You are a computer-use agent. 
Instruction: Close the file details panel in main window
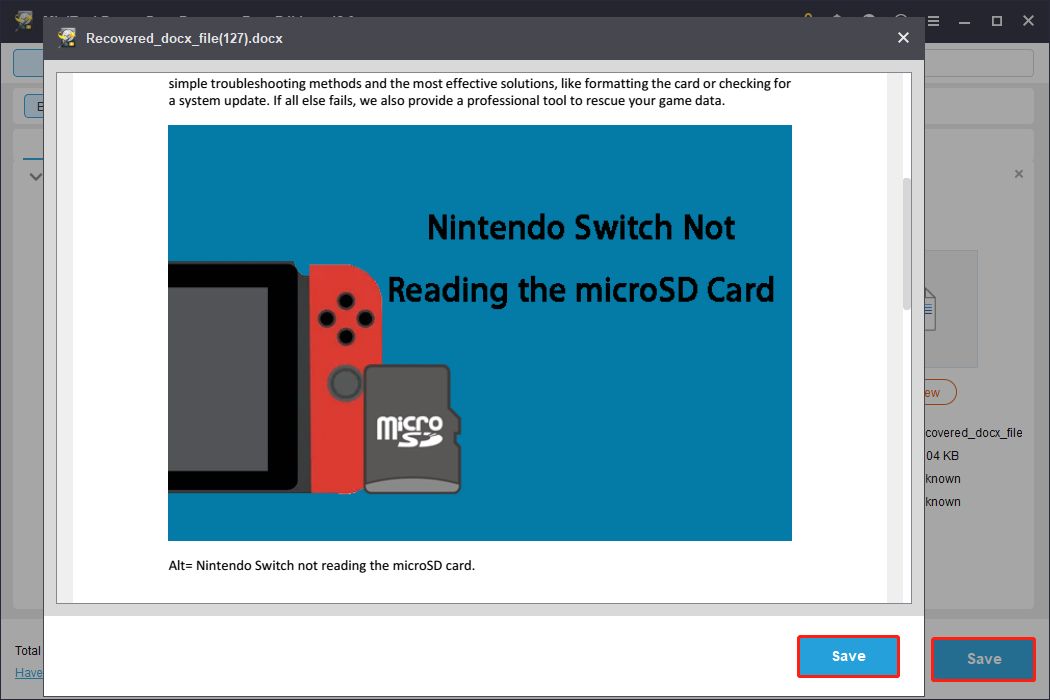coord(1019,174)
